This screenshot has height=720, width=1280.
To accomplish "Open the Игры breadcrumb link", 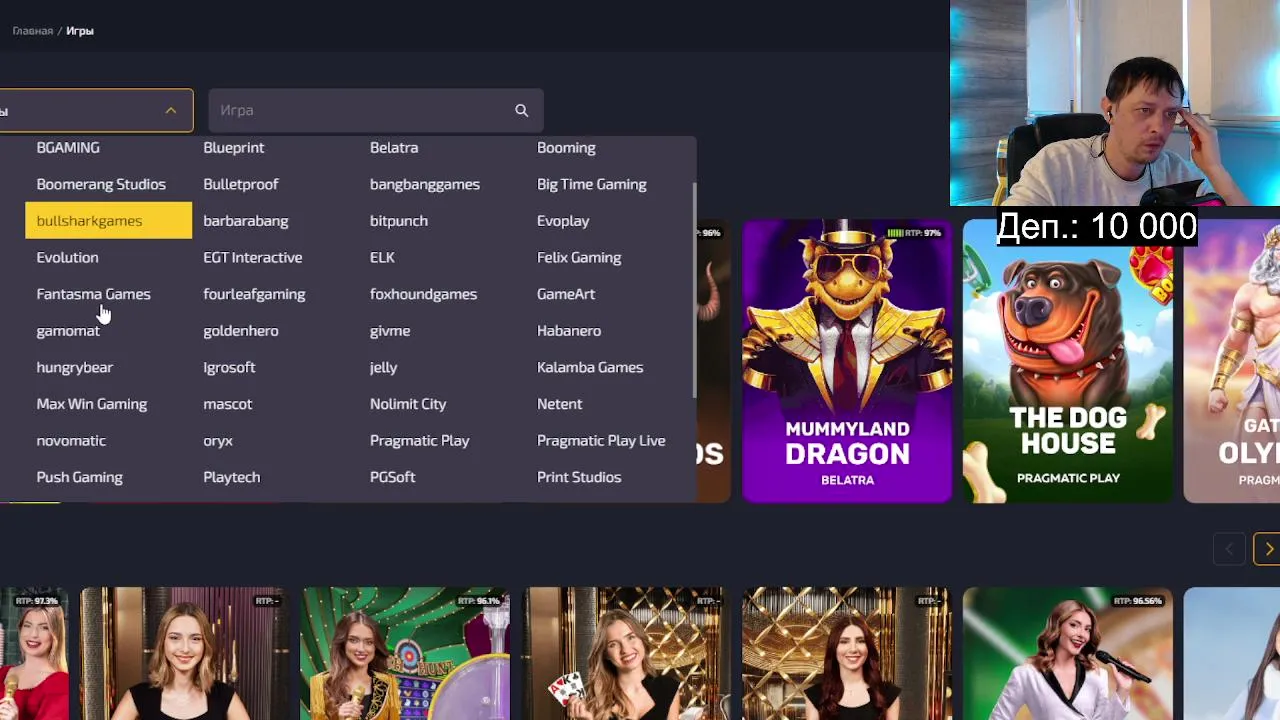I will click(x=80, y=31).
